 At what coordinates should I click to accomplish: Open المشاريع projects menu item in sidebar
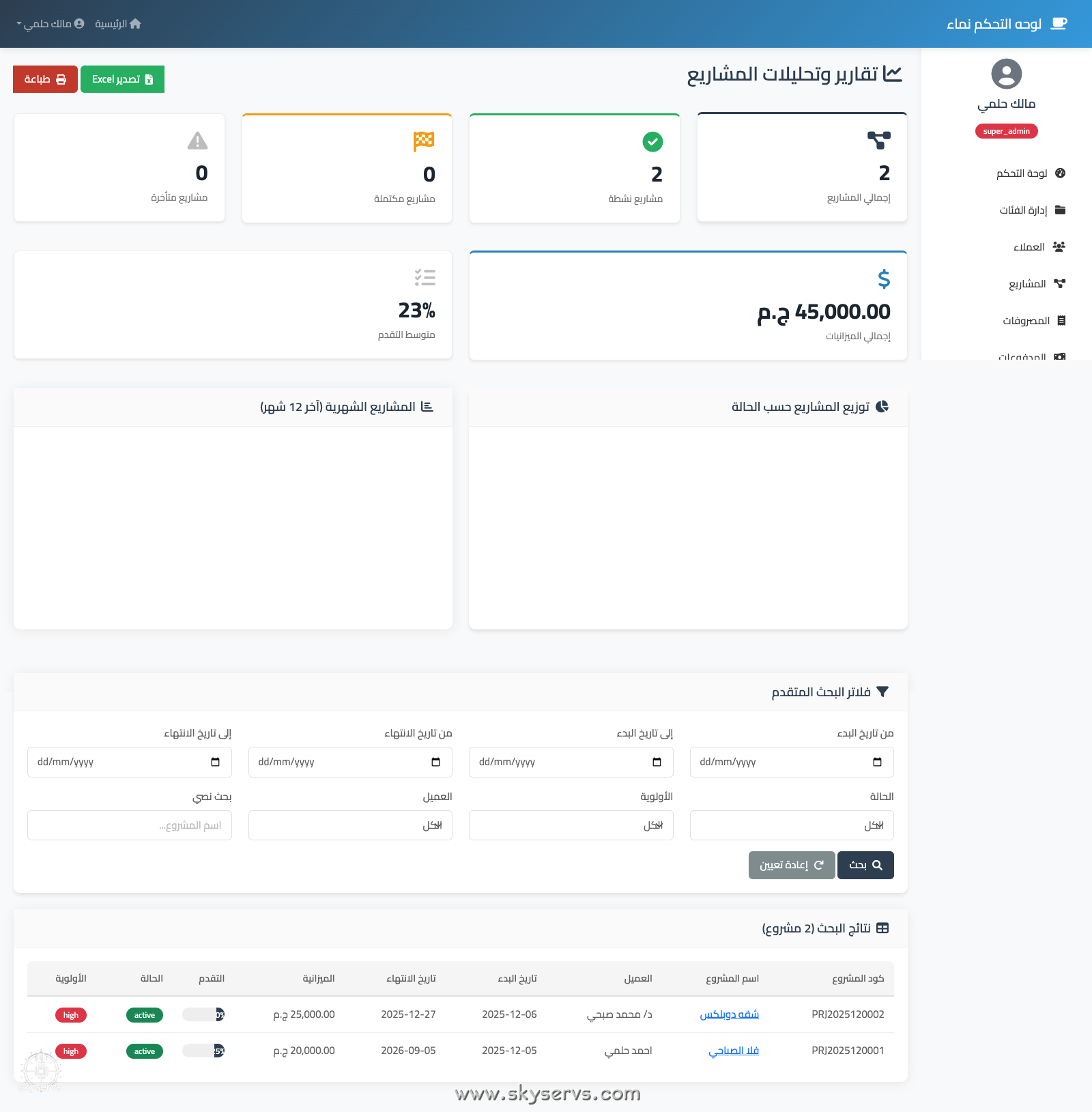click(1027, 284)
